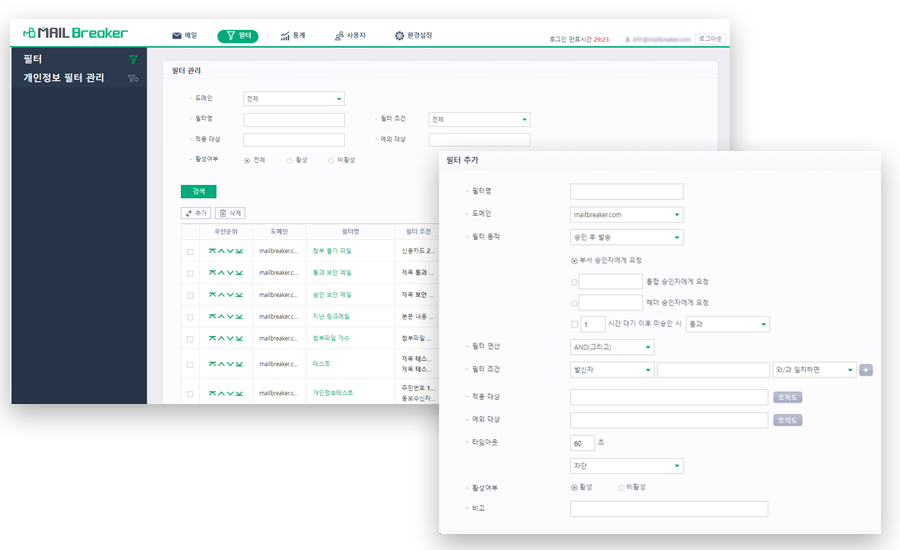Move the 첨부 불가 파일 filter to bottom priority
Screen dimensions: 900x550
click(239, 251)
